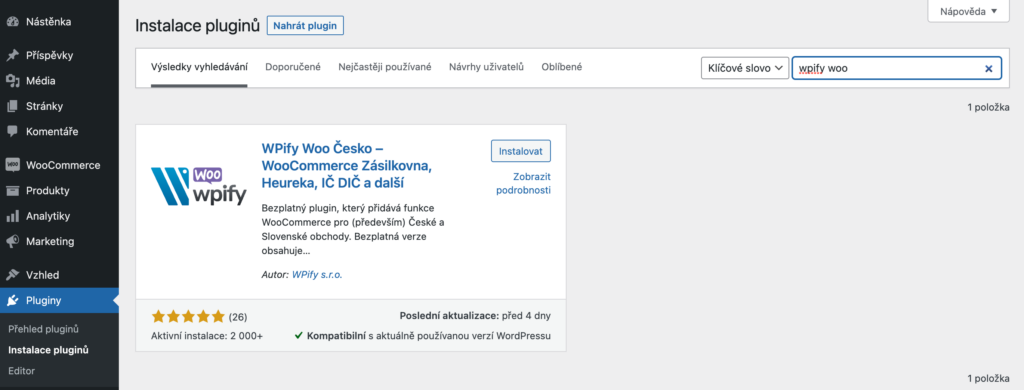Click the Instalace pluginů page heading
The height and width of the screenshot is (390, 1024).
pyautogui.click(x=197, y=26)
